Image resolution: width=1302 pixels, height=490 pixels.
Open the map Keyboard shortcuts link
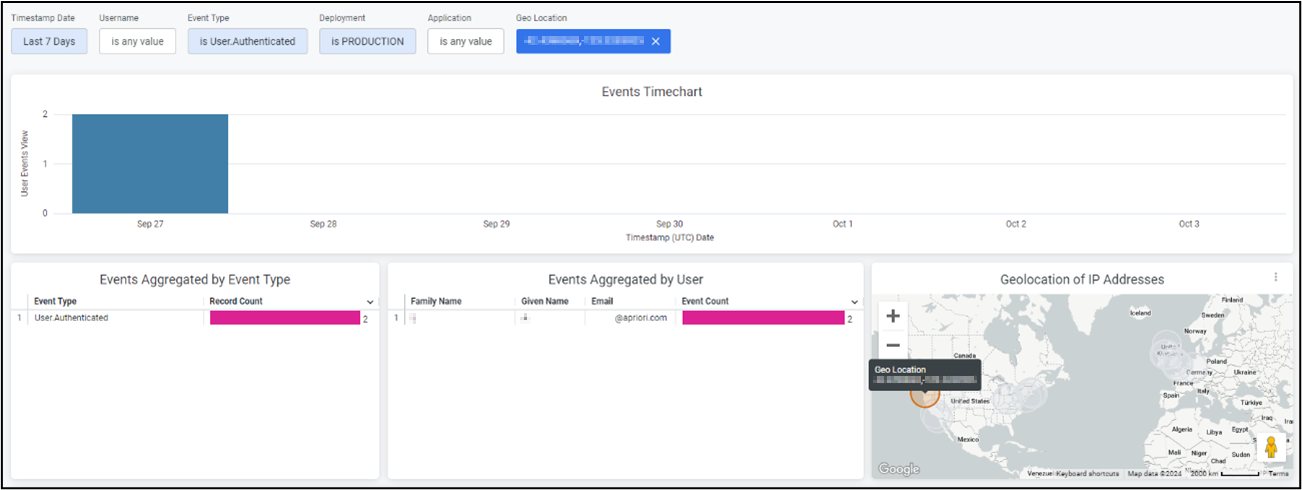coord(1087,474)
